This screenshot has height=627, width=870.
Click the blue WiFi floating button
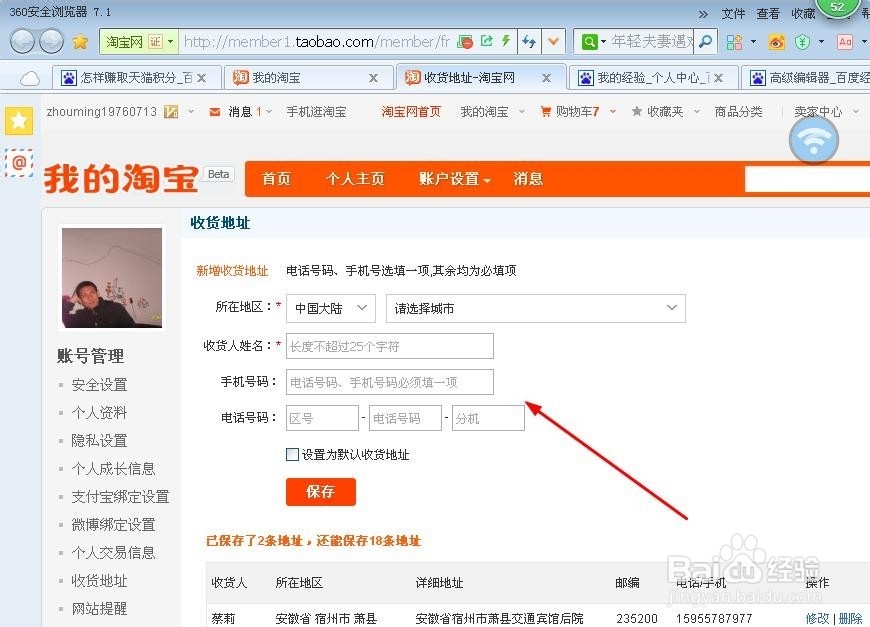813,140
